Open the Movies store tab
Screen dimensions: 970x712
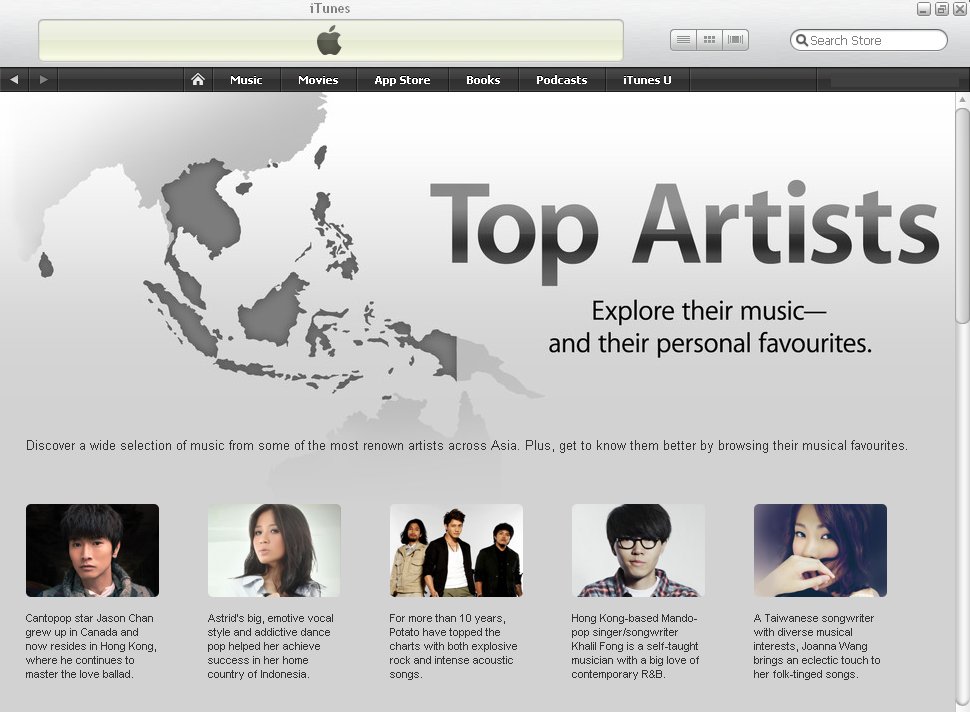point(318,80)
